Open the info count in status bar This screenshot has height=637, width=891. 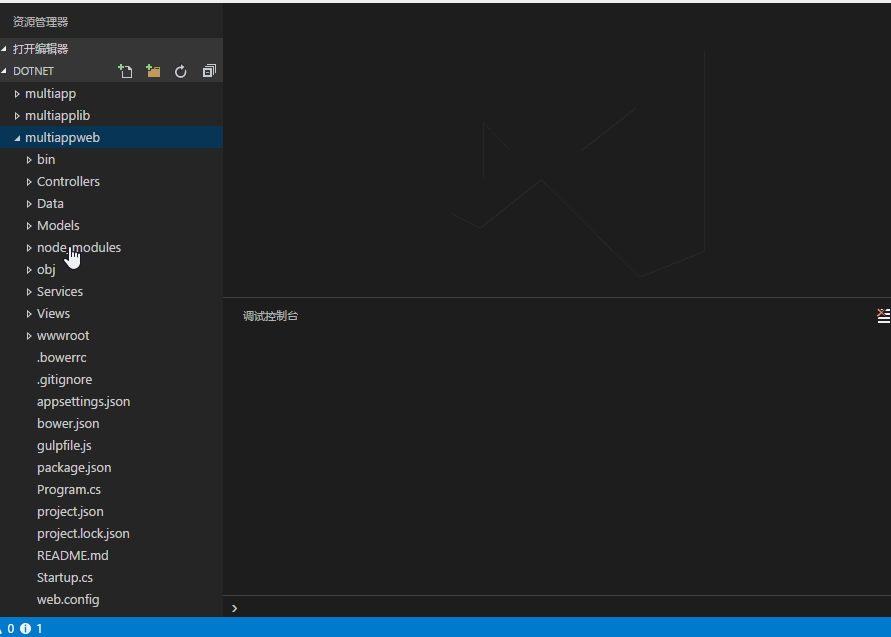(31, 628)
